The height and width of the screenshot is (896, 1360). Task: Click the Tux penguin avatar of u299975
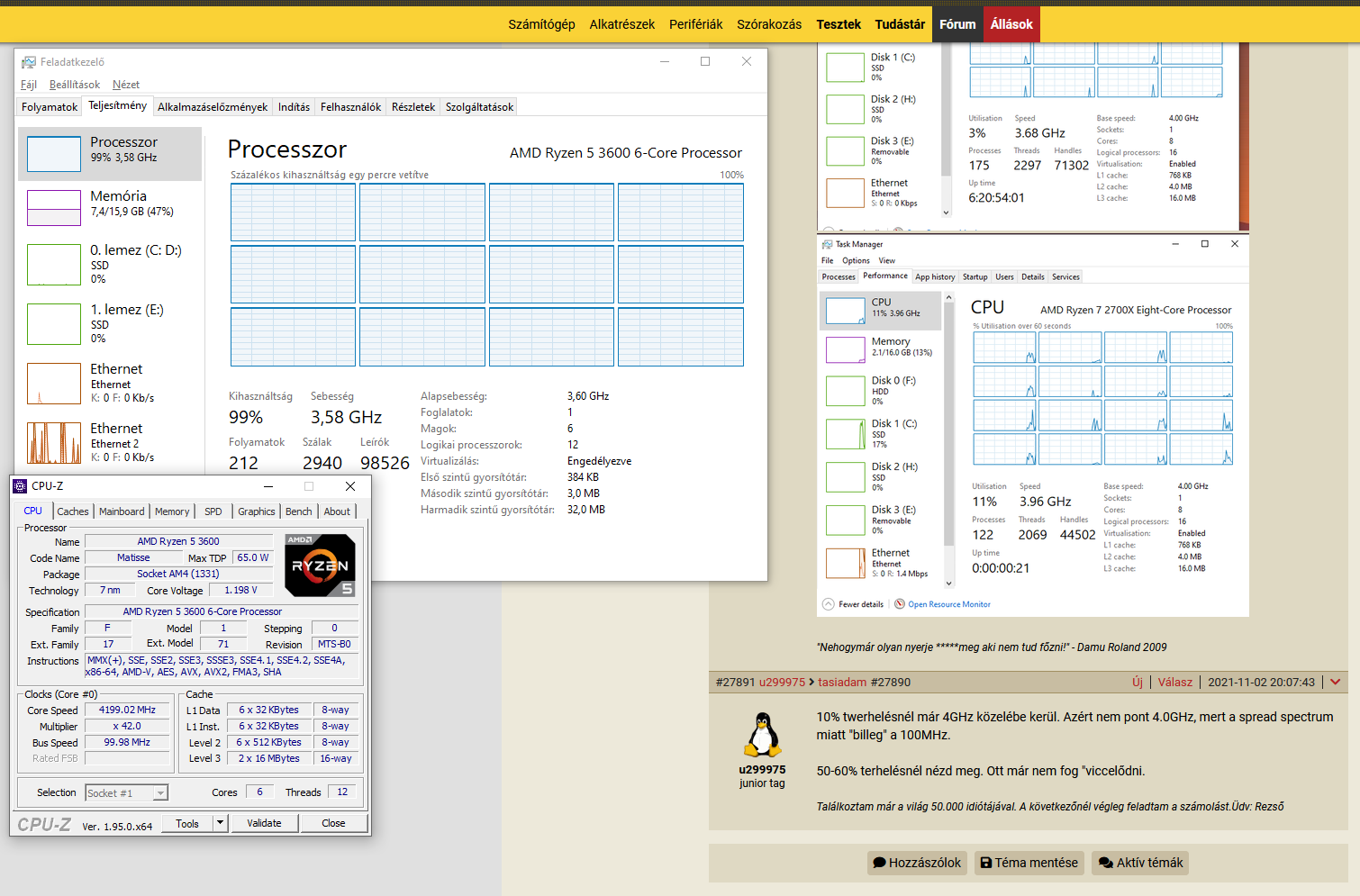click(763, 734)
